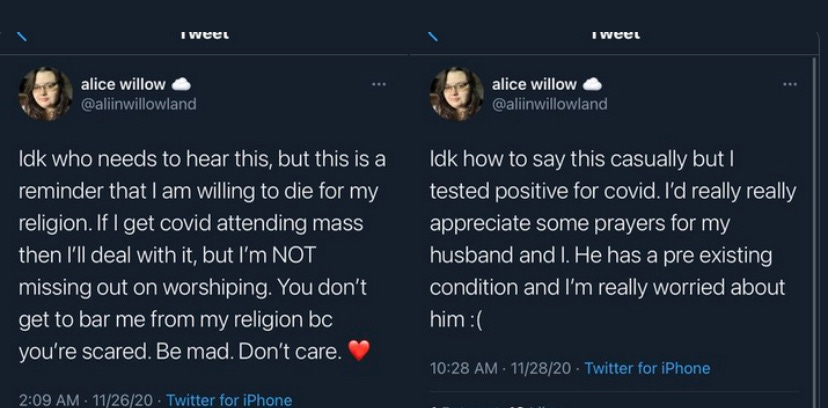Image resolution: width=828 pixels, height=408 pixels.
Task: Open more options on the attending-mass tweet
Action: point(379,84)
